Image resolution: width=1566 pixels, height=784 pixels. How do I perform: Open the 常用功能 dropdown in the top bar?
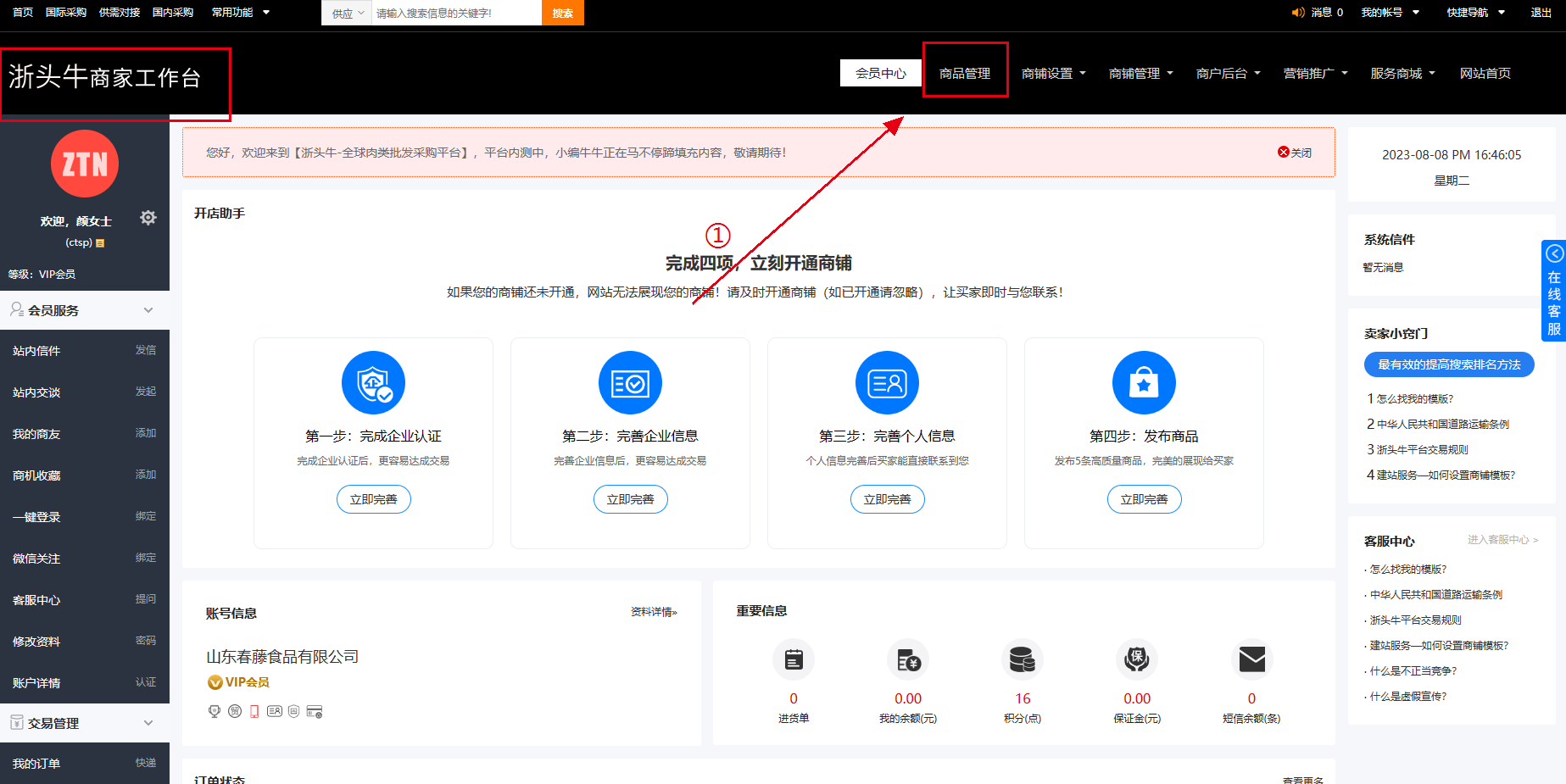point(241,13)
